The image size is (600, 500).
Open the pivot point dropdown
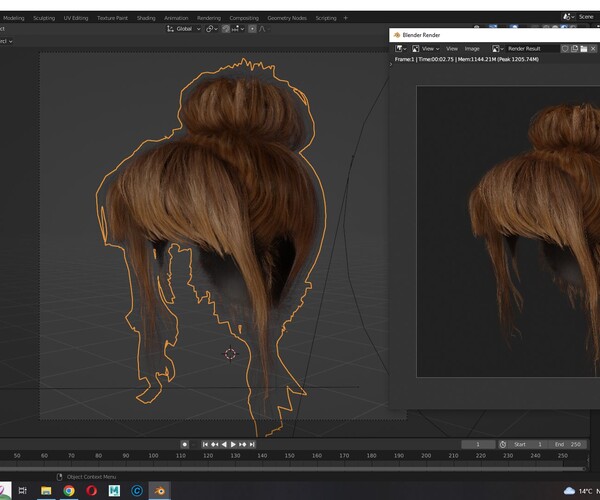(212, 29)
